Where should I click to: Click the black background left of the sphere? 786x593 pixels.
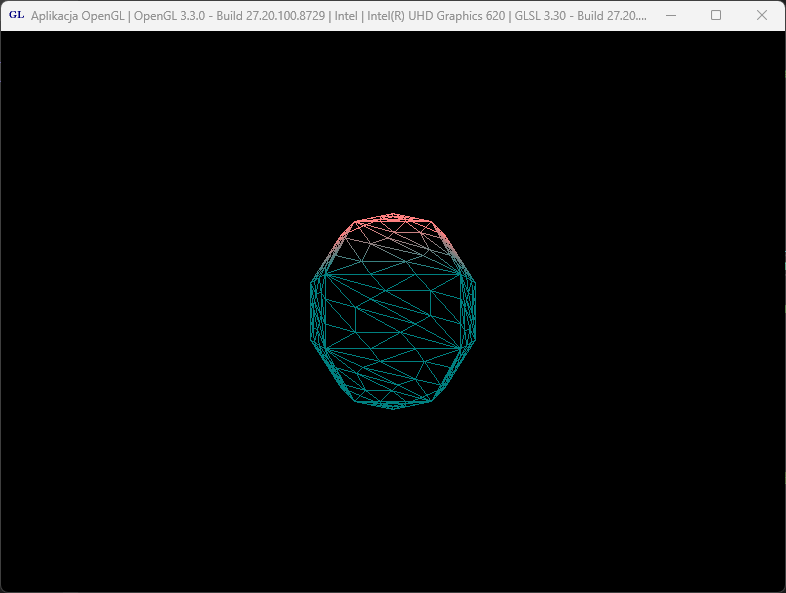[x=150, y=311]
